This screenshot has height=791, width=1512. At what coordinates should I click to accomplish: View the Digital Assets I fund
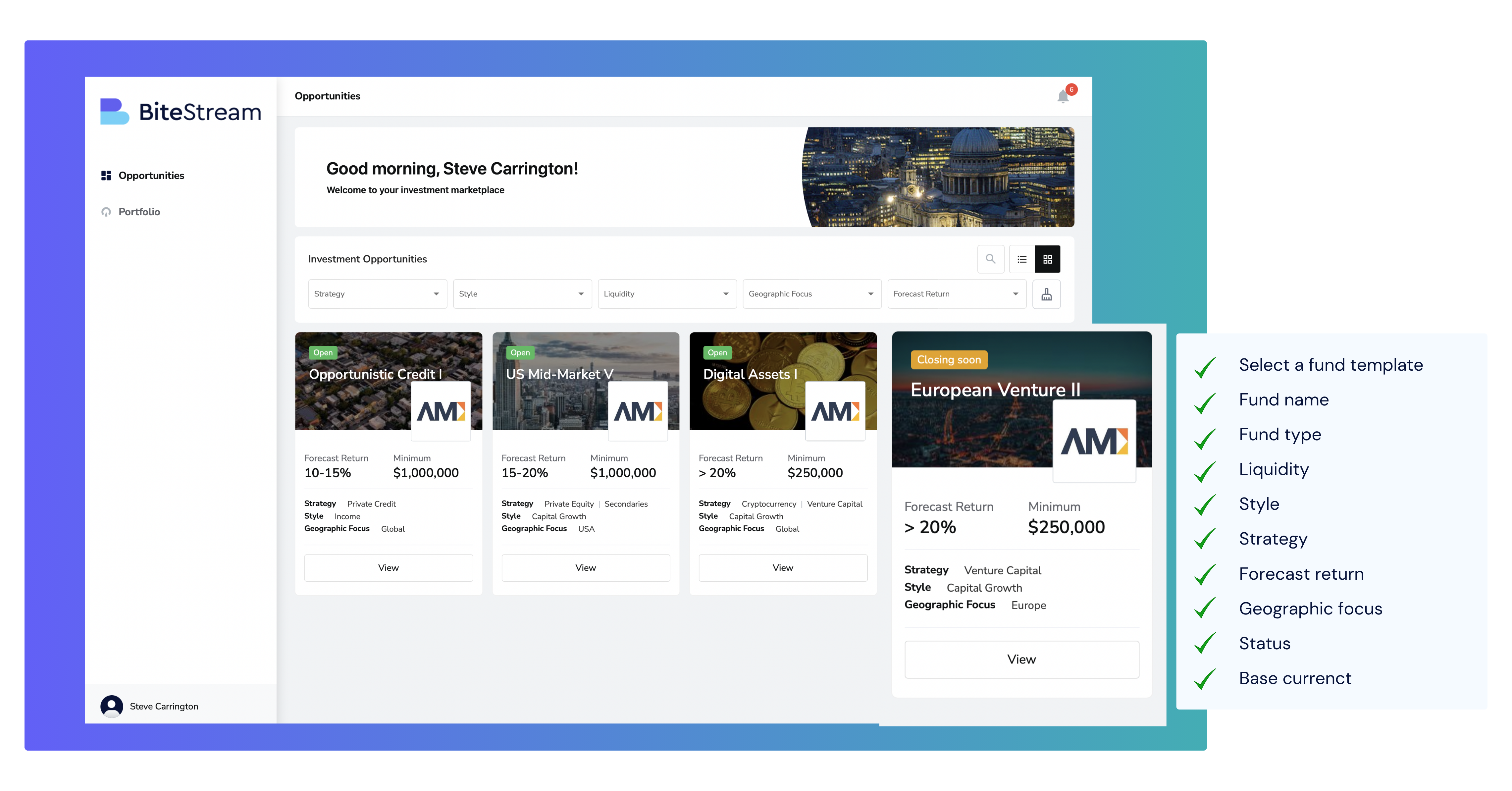(783, 568)
